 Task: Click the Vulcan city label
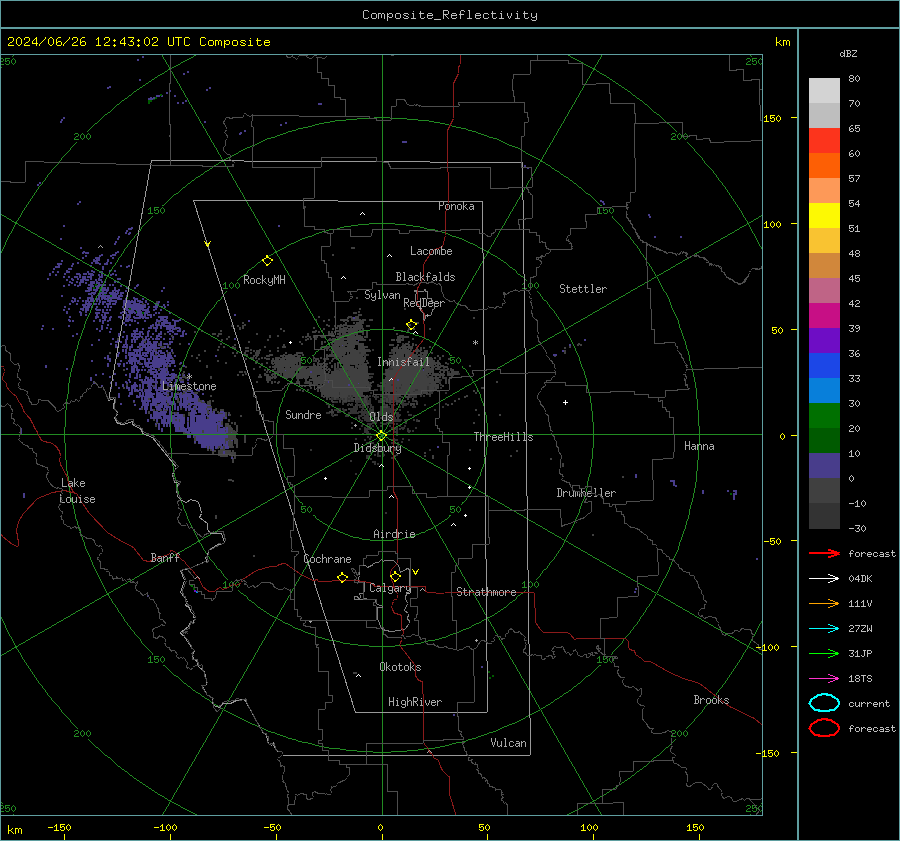click(508, 743)
